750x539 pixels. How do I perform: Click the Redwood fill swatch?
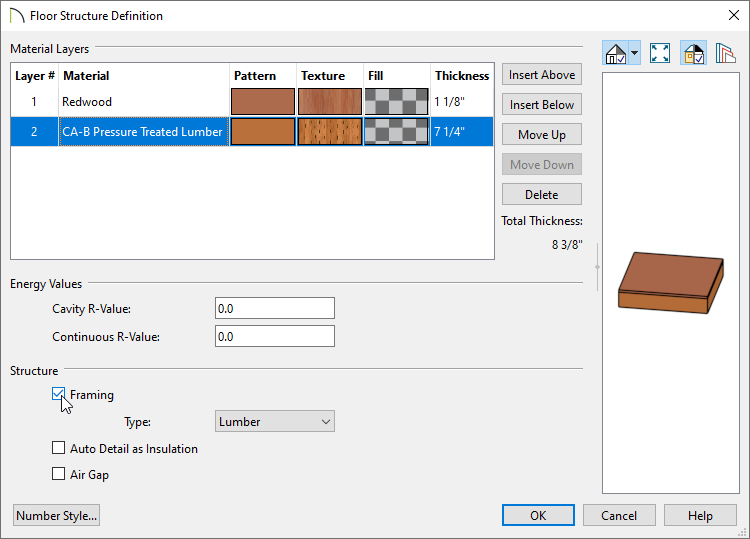point(397,101)
